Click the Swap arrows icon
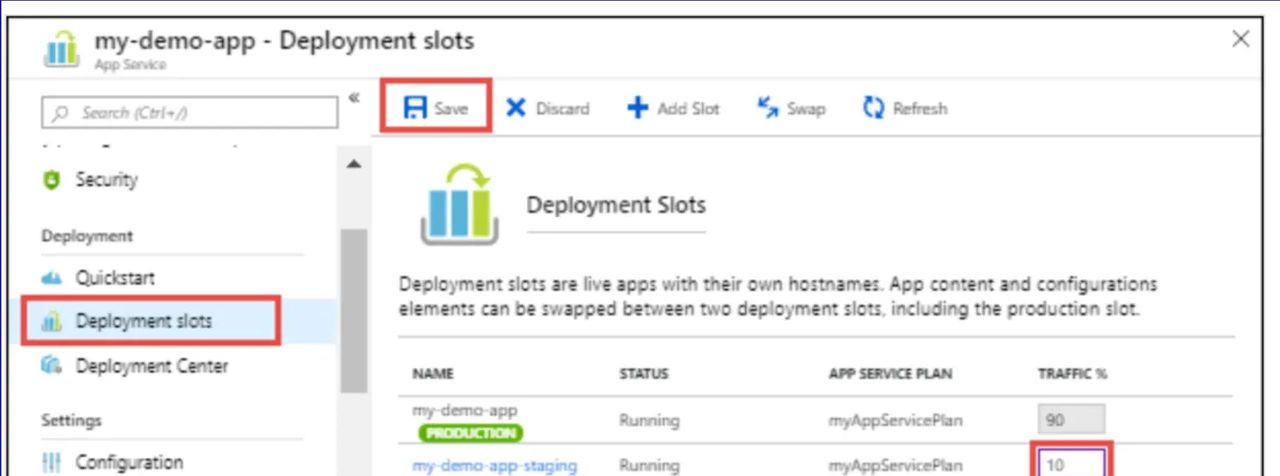Image resolution: width=1280 pixels, height=476 pixels. [x=768, y=108]
